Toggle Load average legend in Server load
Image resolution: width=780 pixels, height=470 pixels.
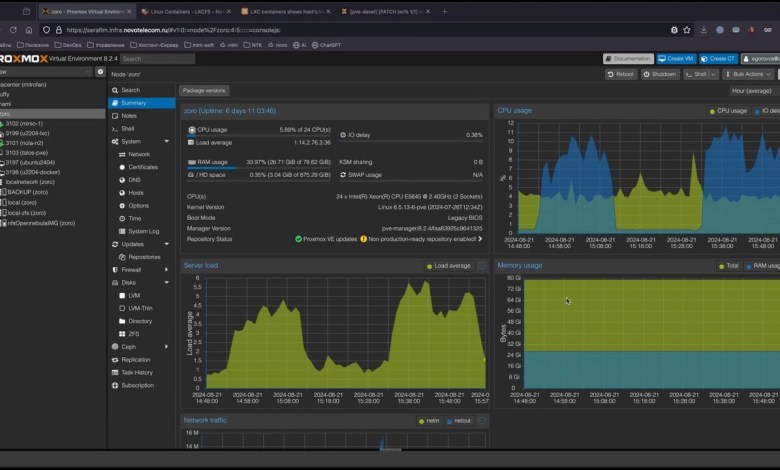(x=449, y=266)
